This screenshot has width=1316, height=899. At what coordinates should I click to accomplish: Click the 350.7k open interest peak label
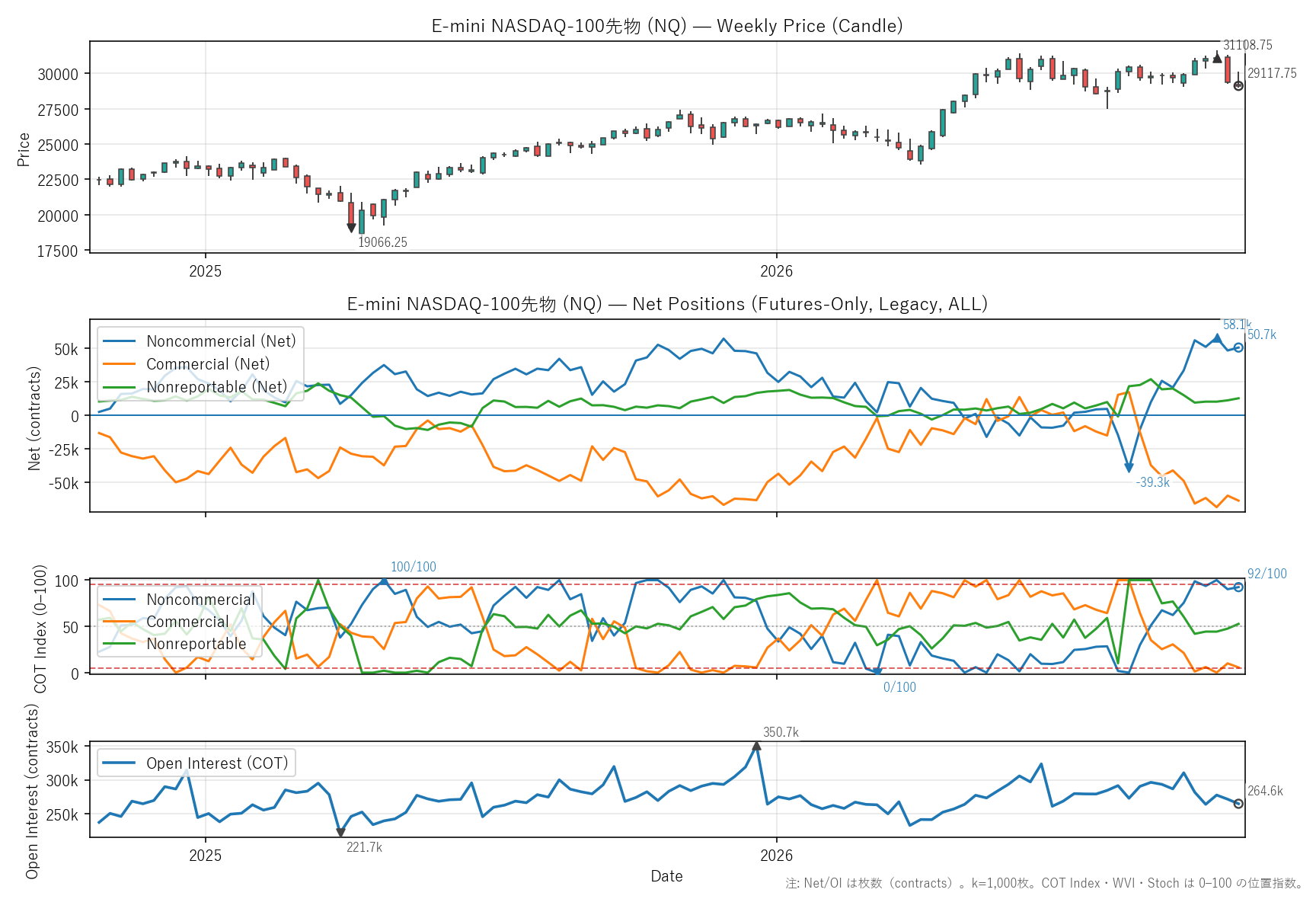(x=781, y=732)
